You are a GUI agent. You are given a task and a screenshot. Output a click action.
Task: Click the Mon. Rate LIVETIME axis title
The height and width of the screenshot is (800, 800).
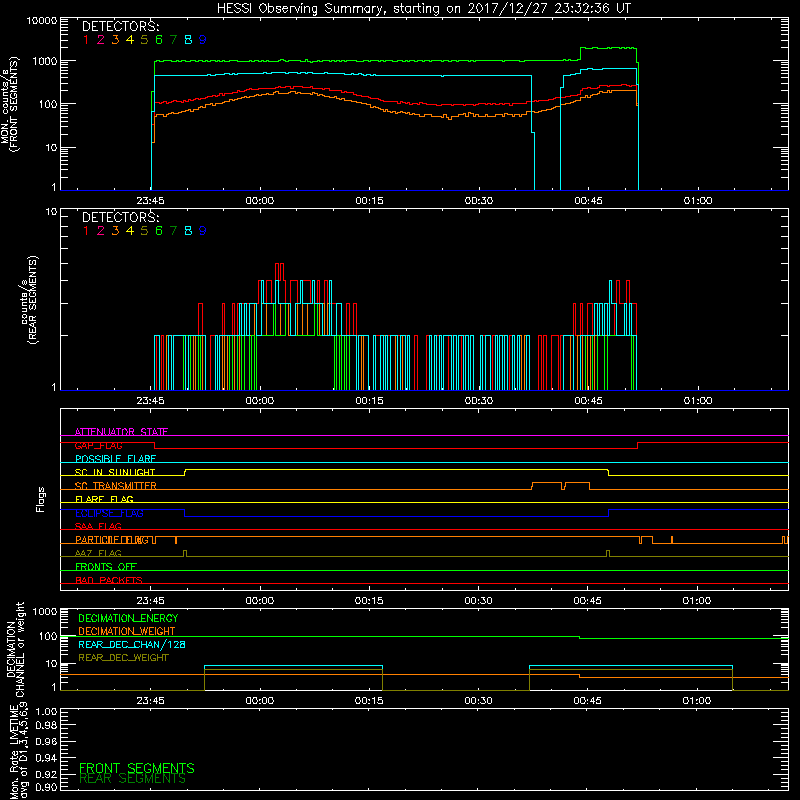(19, 751)
